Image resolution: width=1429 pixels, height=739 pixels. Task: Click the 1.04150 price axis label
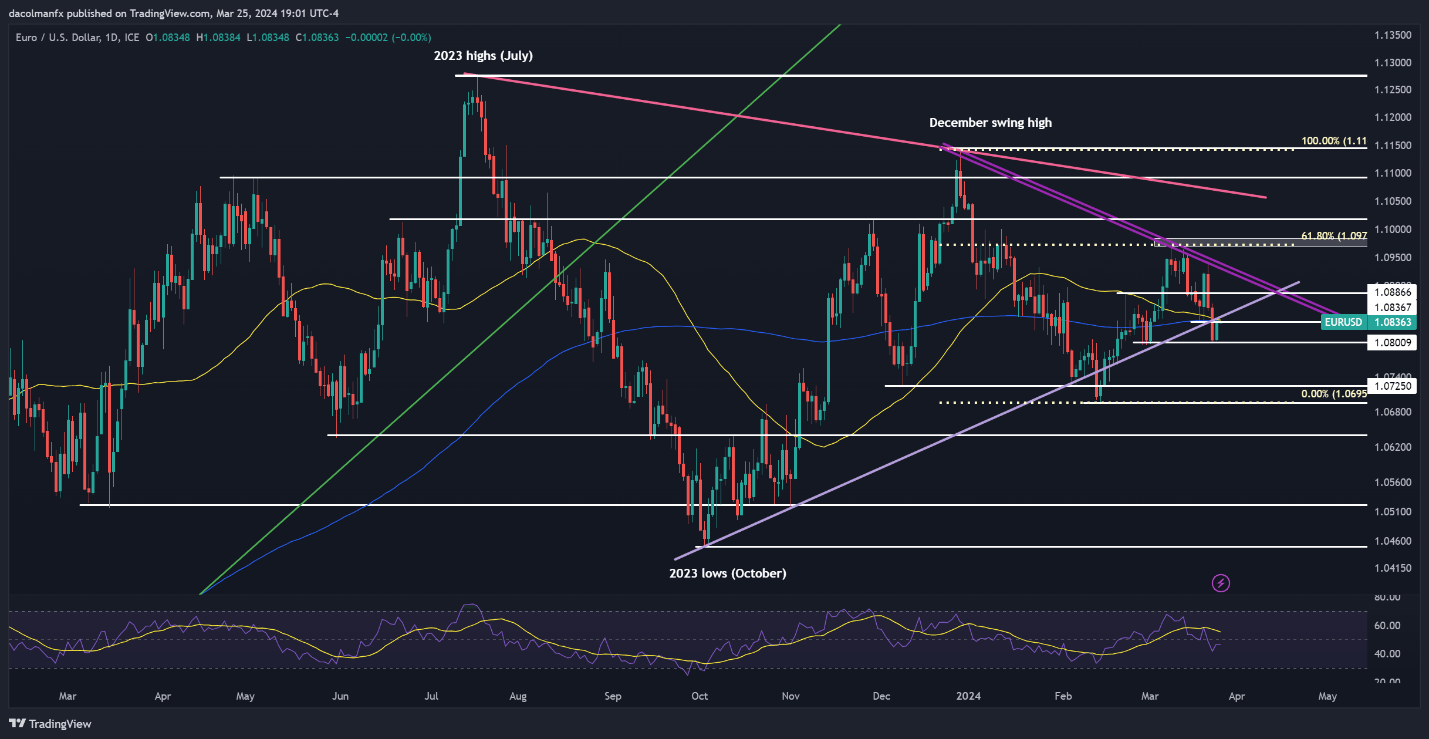pyautogui.click(x=1393, y=568)
